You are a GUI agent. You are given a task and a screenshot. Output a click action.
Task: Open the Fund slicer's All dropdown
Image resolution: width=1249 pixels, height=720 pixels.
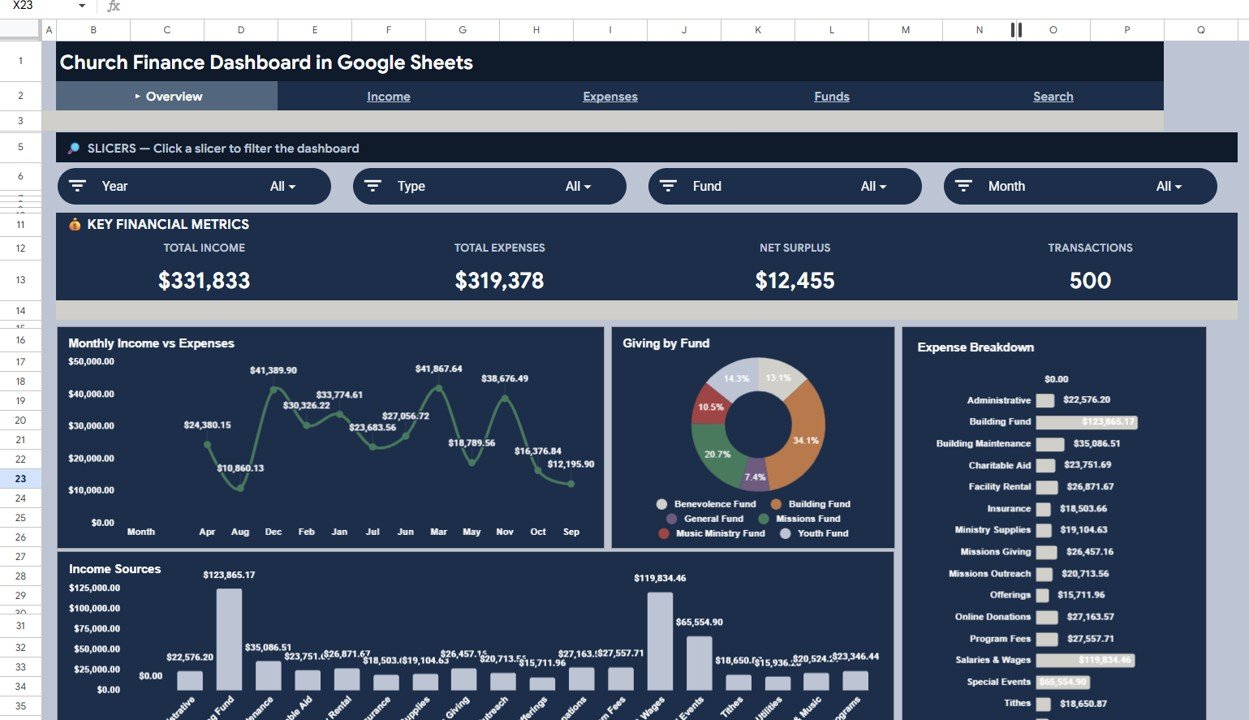point(874,186)
